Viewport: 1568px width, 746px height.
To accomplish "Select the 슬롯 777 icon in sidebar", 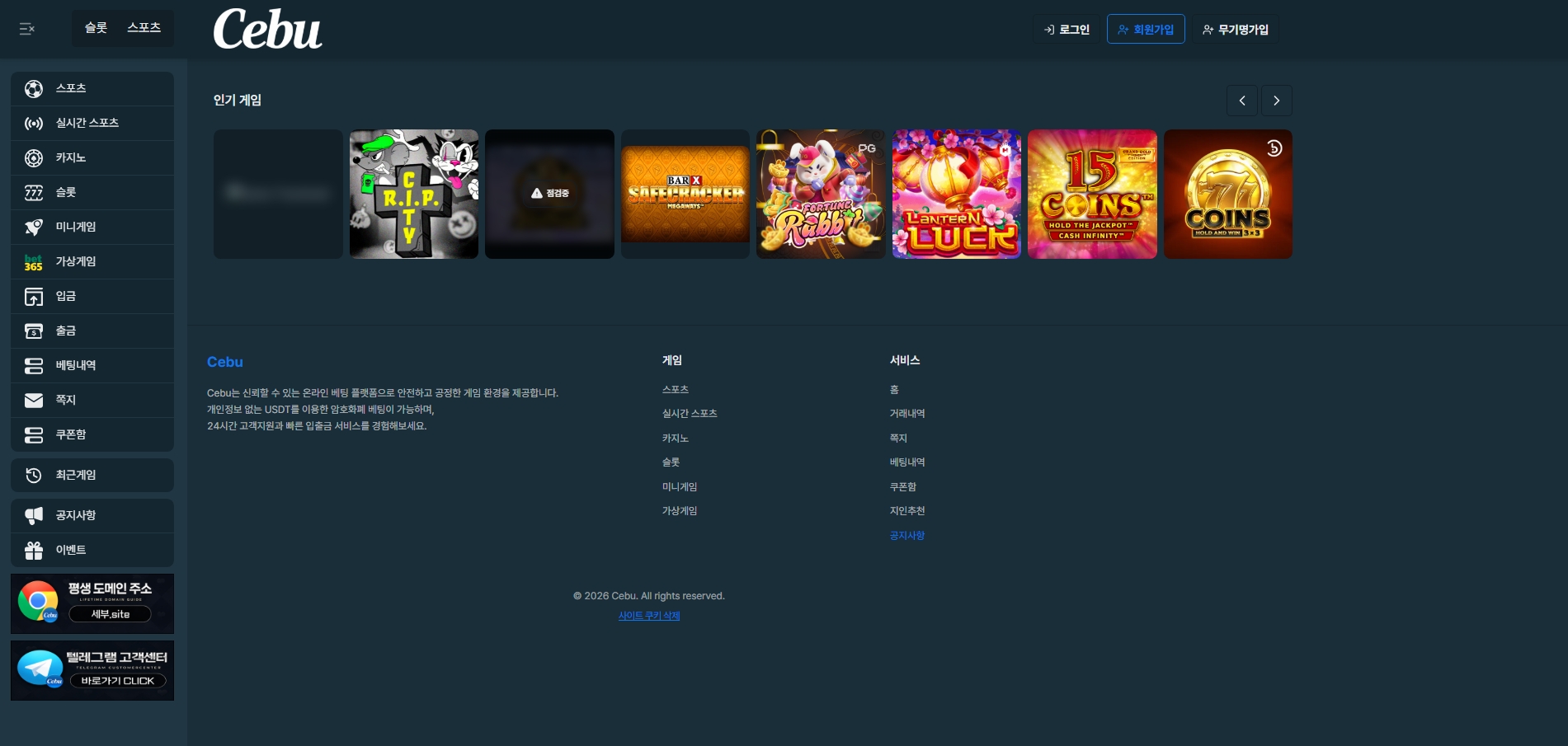I will click(34, 192).
